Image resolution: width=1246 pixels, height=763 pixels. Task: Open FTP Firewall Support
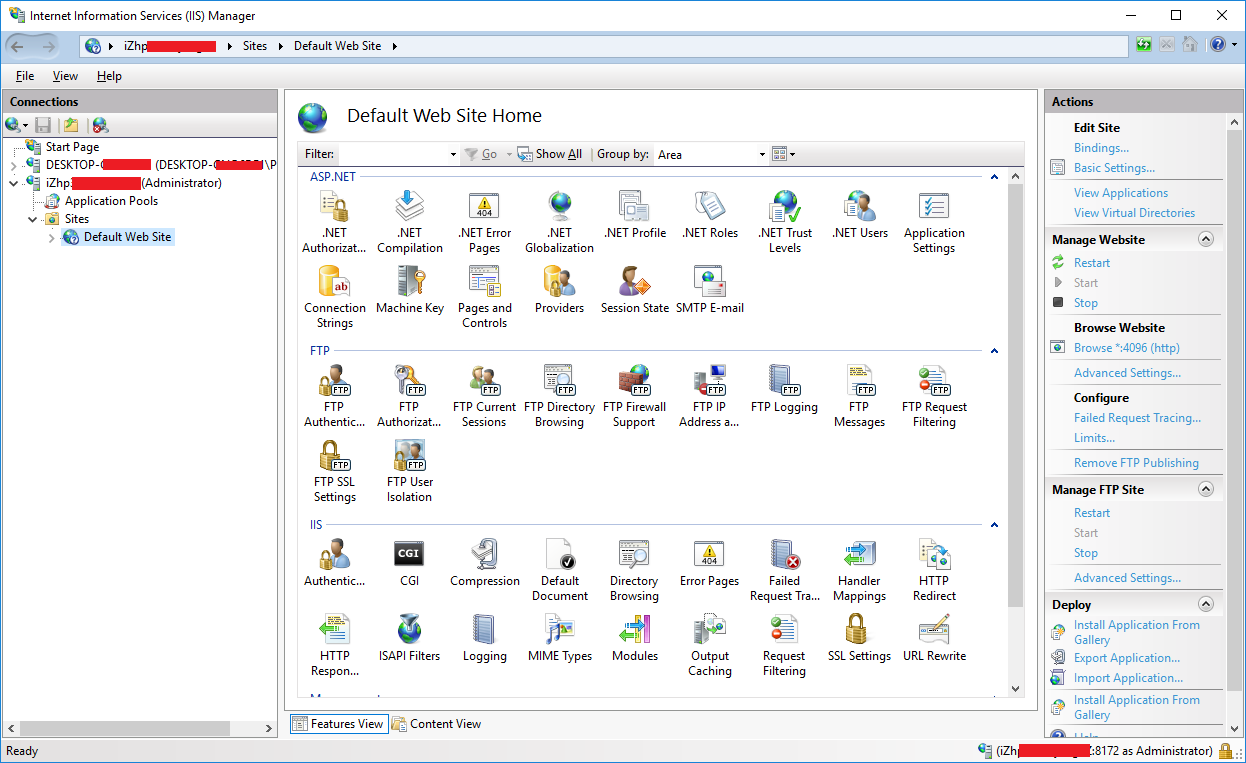pos(634,395)
